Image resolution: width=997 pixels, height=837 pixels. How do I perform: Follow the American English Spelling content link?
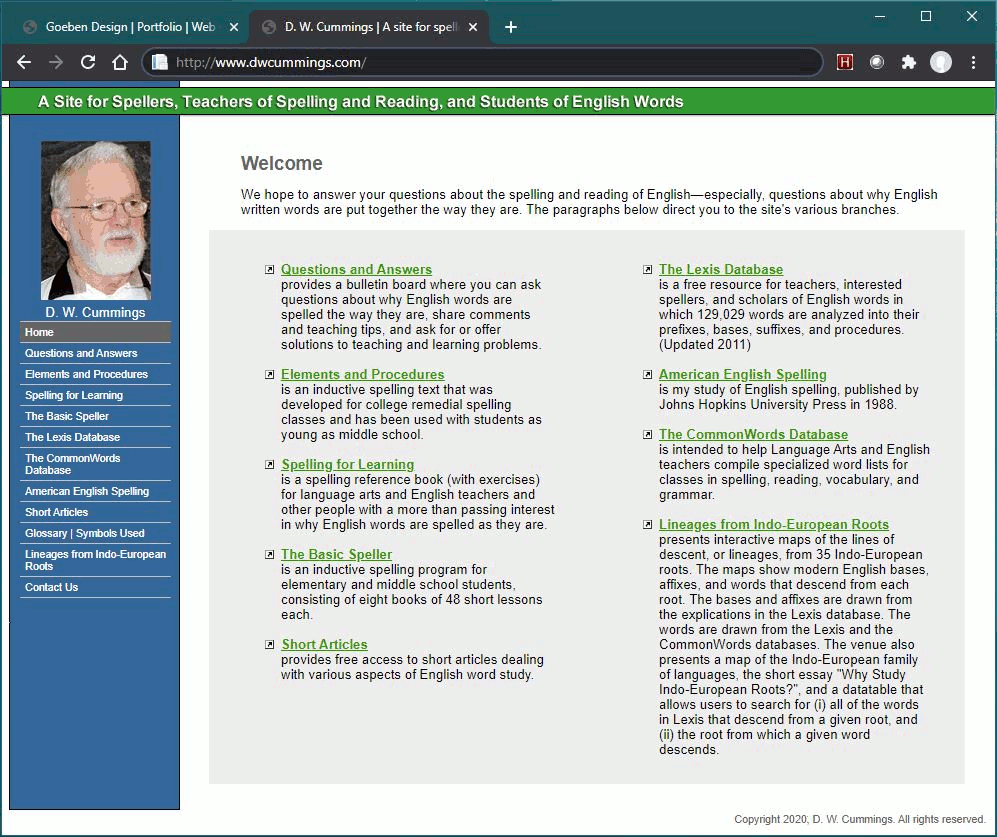pos(743,375)
